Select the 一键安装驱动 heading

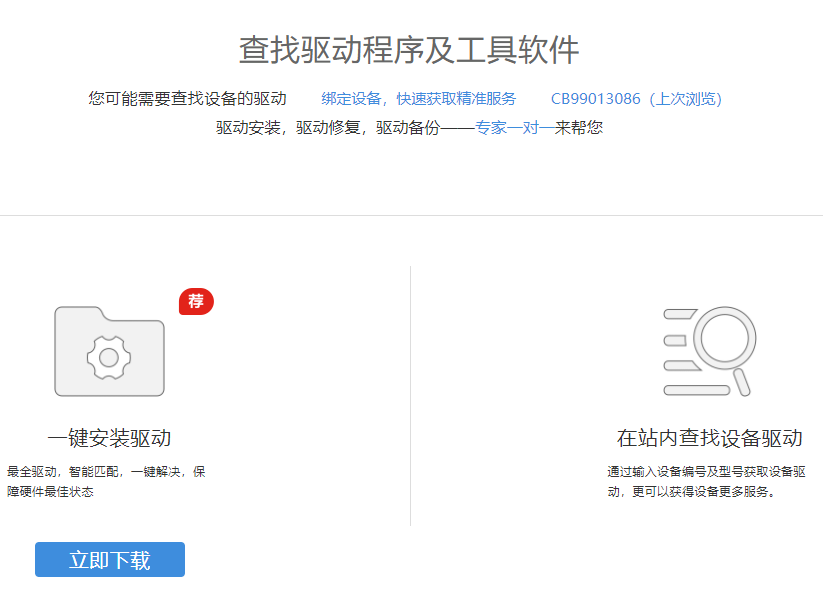pos(109,438)
